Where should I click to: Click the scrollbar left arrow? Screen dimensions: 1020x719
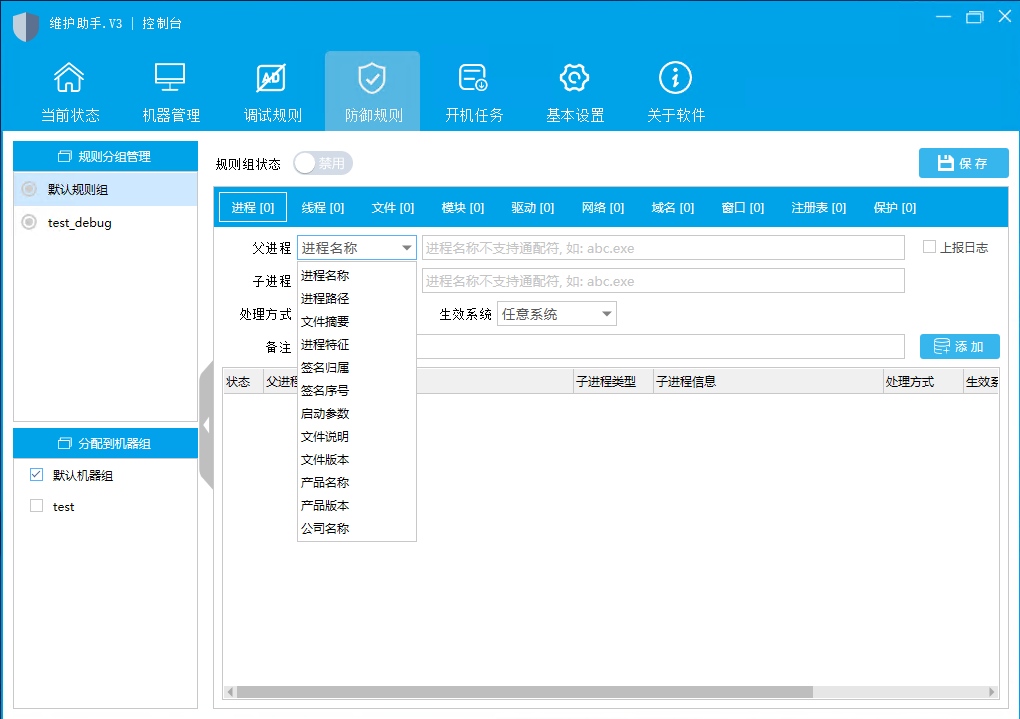click(230, 692)
